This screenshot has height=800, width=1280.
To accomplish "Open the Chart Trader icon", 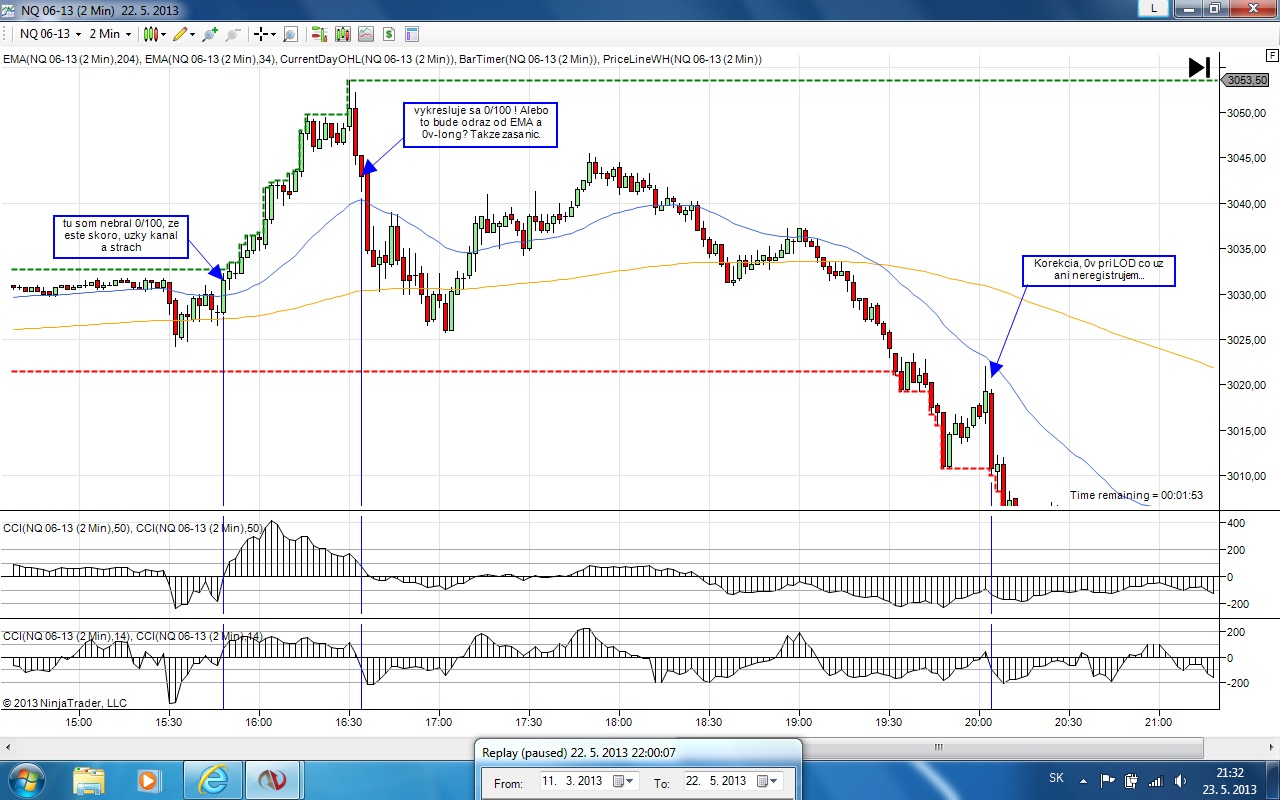I will [320, 34].
